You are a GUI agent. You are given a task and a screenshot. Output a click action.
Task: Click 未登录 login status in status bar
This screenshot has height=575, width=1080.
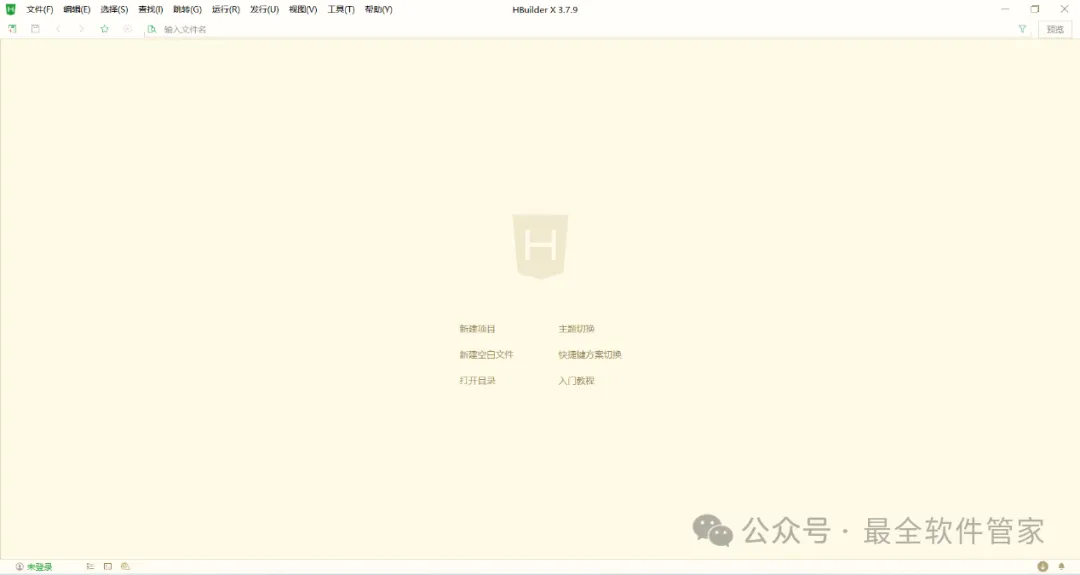pyautogui.click(x=34, y=567)
